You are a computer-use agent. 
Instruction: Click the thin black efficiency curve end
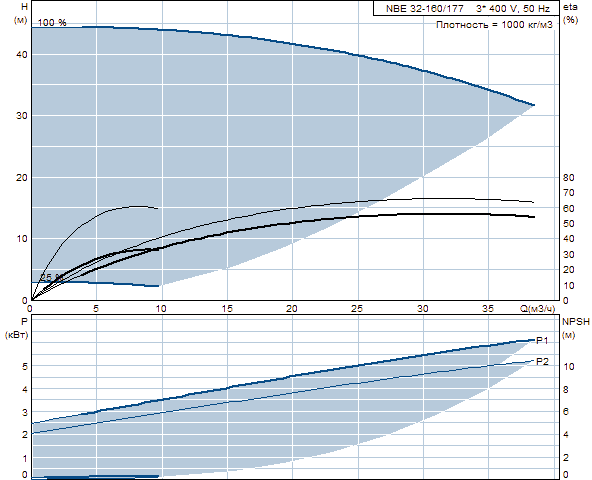point(532,202)
